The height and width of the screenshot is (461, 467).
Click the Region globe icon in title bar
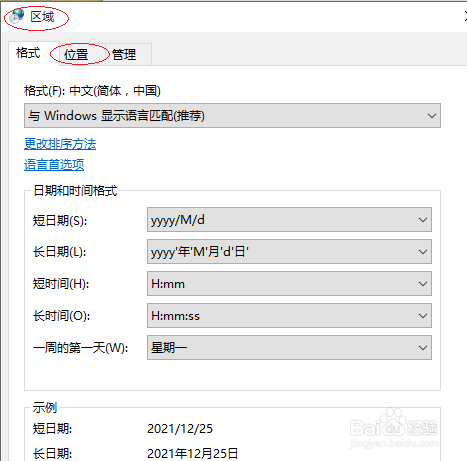(17, 16)
